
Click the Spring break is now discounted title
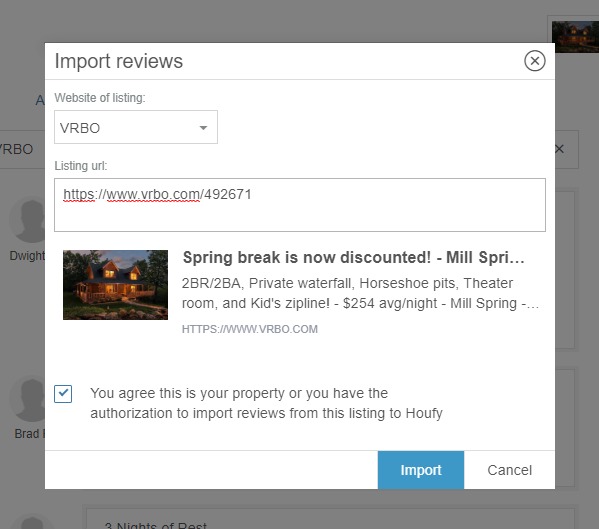pyautogui.click(x=353, y=257)
